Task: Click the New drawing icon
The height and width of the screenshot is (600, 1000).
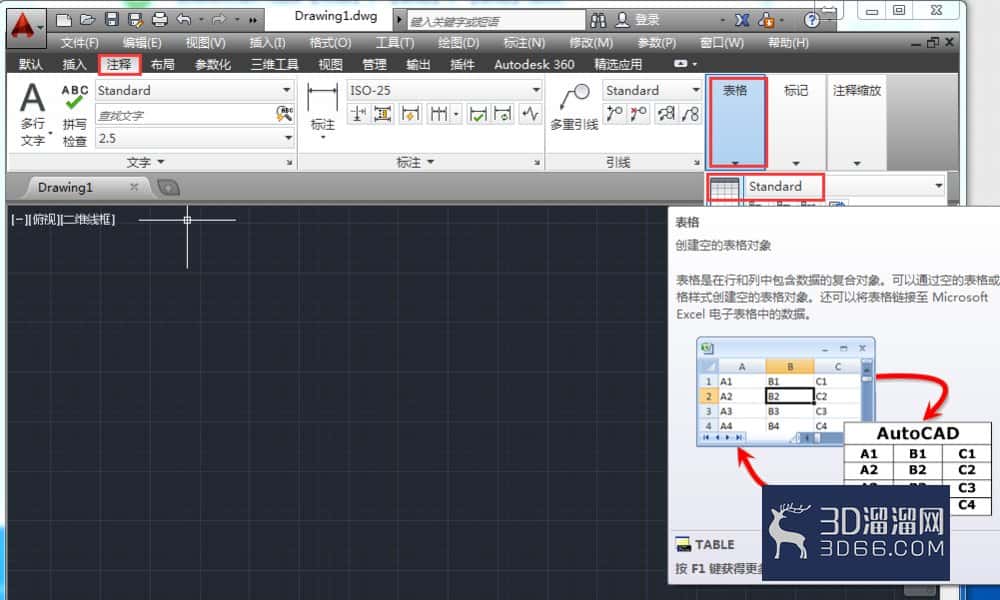Action: [64, 20]
